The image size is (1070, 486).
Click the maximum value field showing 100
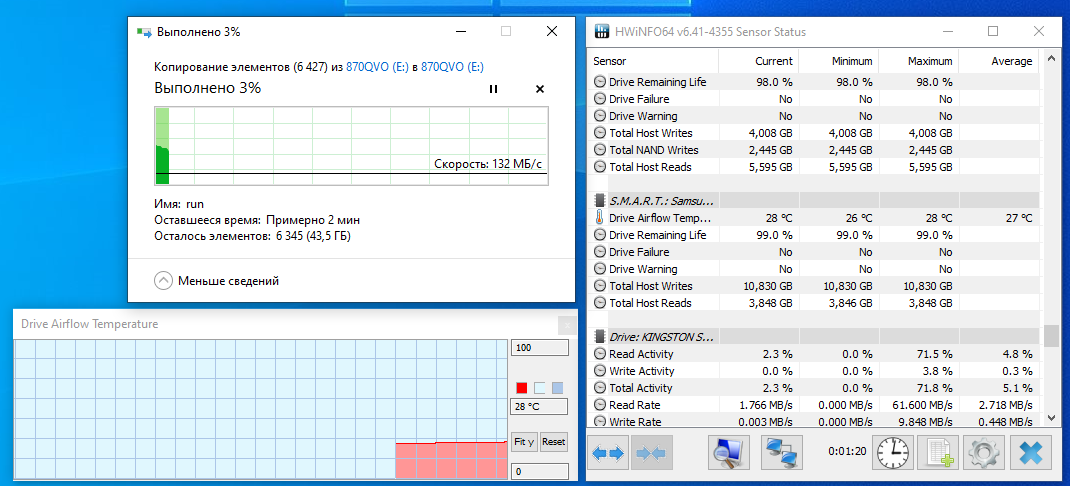pyautogui.click(x=540, y=348)
